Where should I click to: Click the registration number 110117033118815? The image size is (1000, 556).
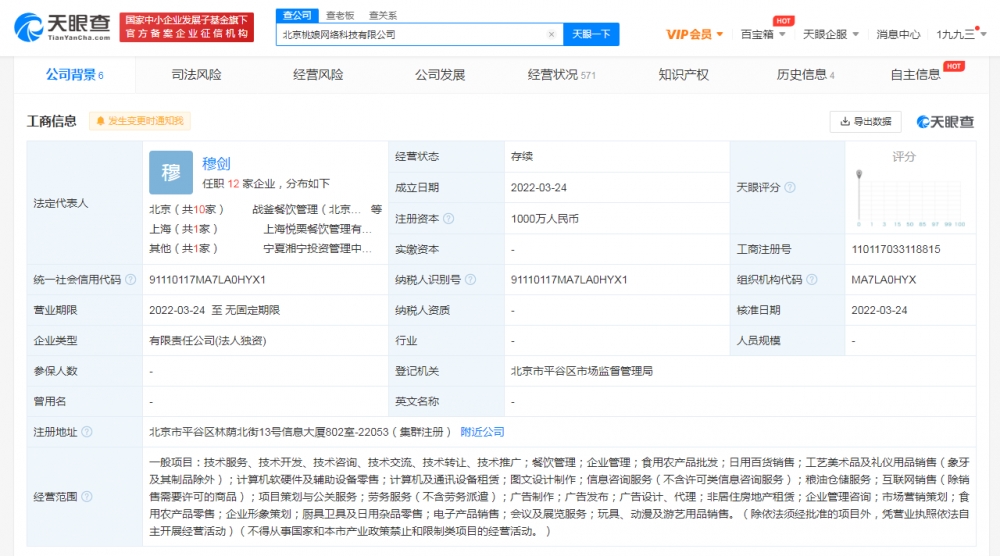tap(896, 249)
